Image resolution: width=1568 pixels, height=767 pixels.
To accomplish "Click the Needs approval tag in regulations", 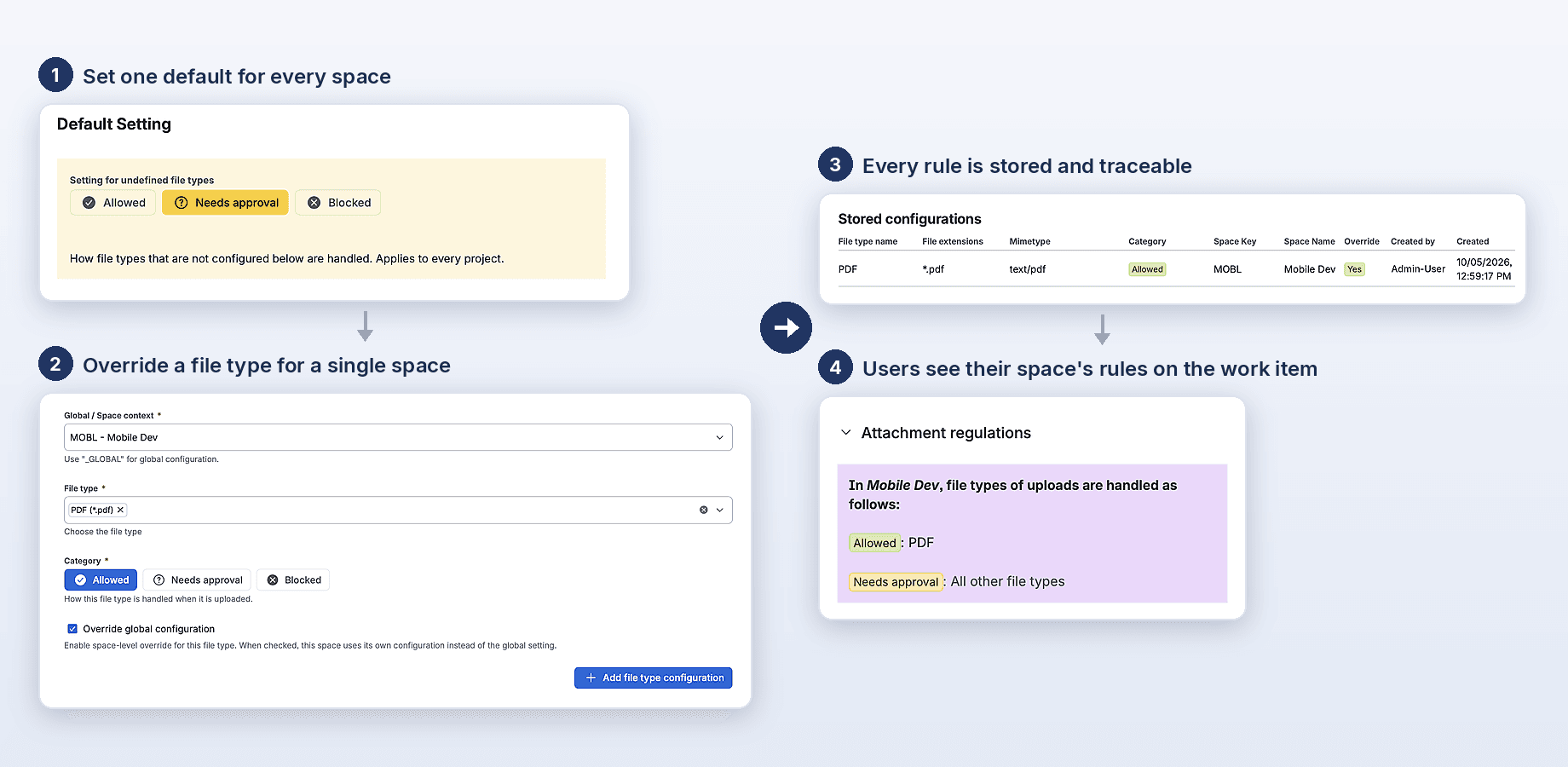I will click(x=896, y=582).
